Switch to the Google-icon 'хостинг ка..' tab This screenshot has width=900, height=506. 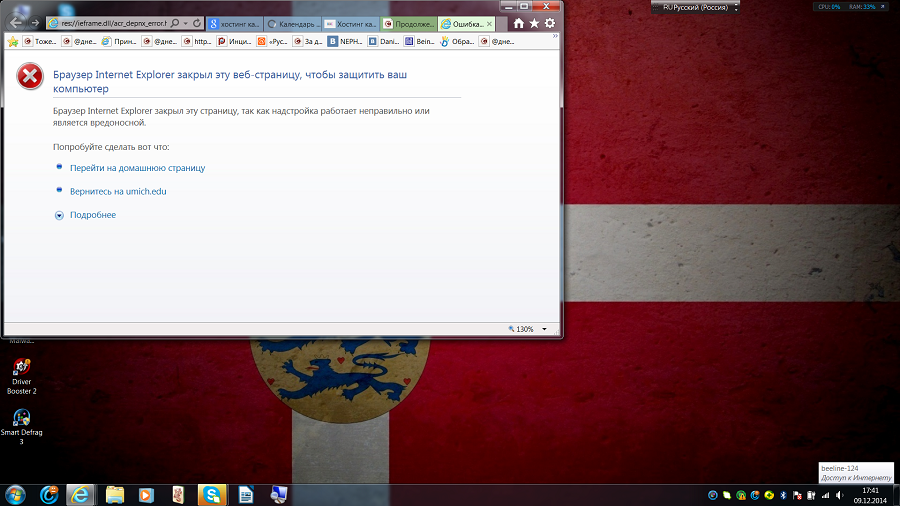coord(234,24)
